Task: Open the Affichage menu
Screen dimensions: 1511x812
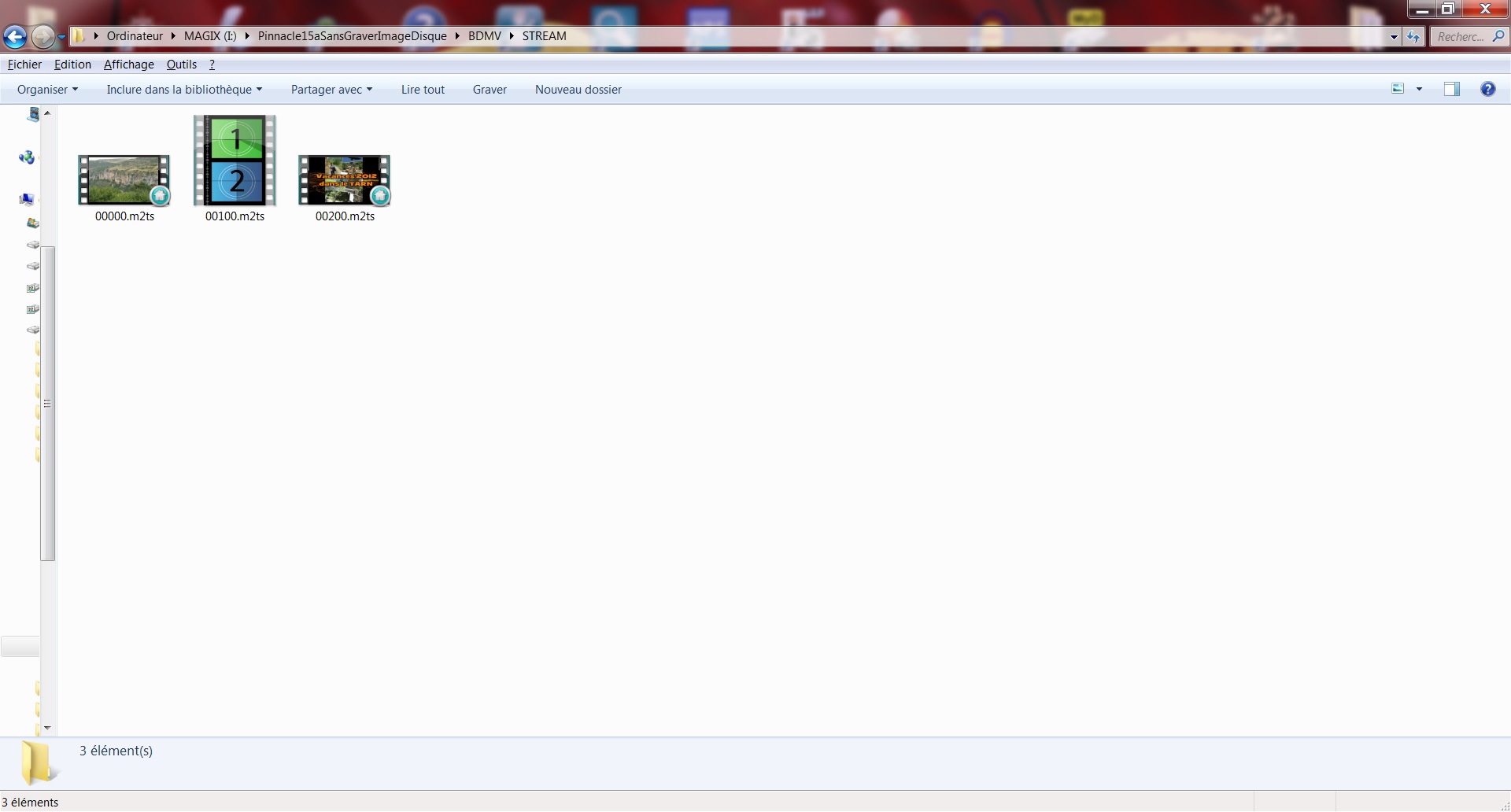Action: (129, 65)
